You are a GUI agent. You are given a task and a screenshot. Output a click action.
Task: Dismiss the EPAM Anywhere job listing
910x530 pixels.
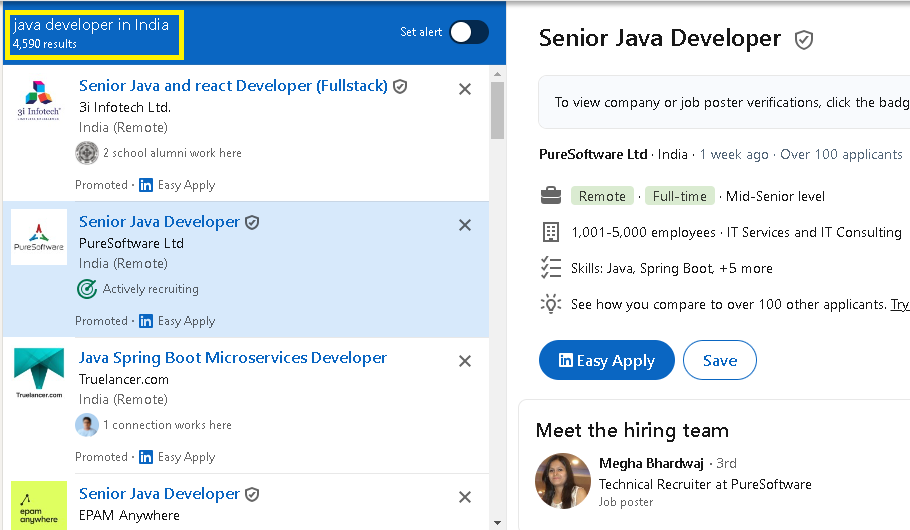tap(465, 497)
